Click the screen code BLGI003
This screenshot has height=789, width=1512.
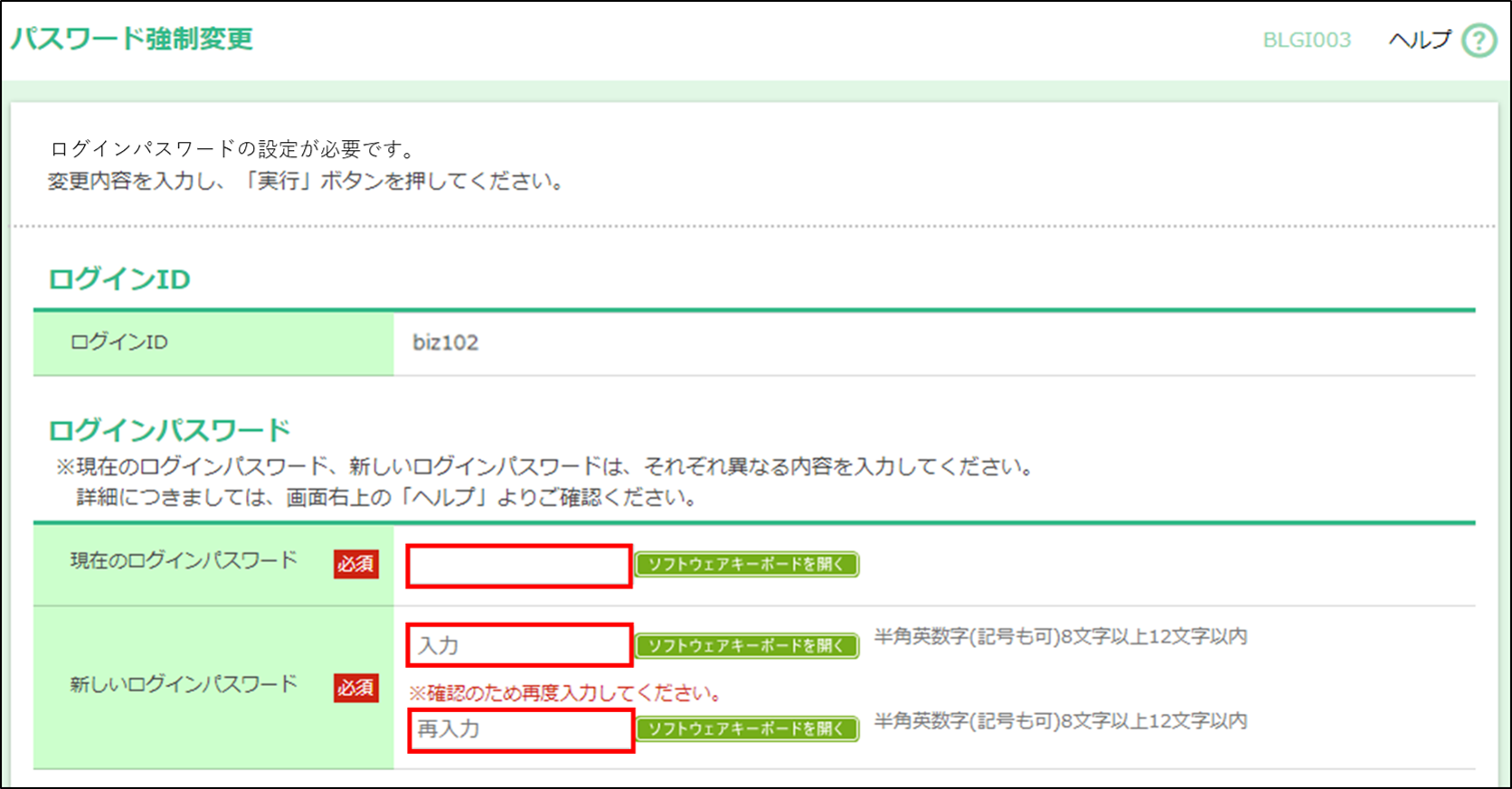(x=1307, y=40)
